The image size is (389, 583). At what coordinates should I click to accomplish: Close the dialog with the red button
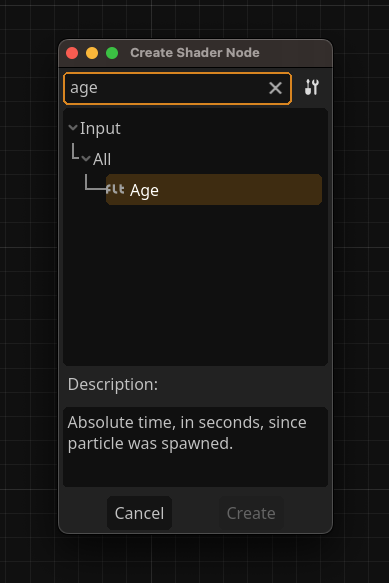pyautogui.click(x=72, y=53)
